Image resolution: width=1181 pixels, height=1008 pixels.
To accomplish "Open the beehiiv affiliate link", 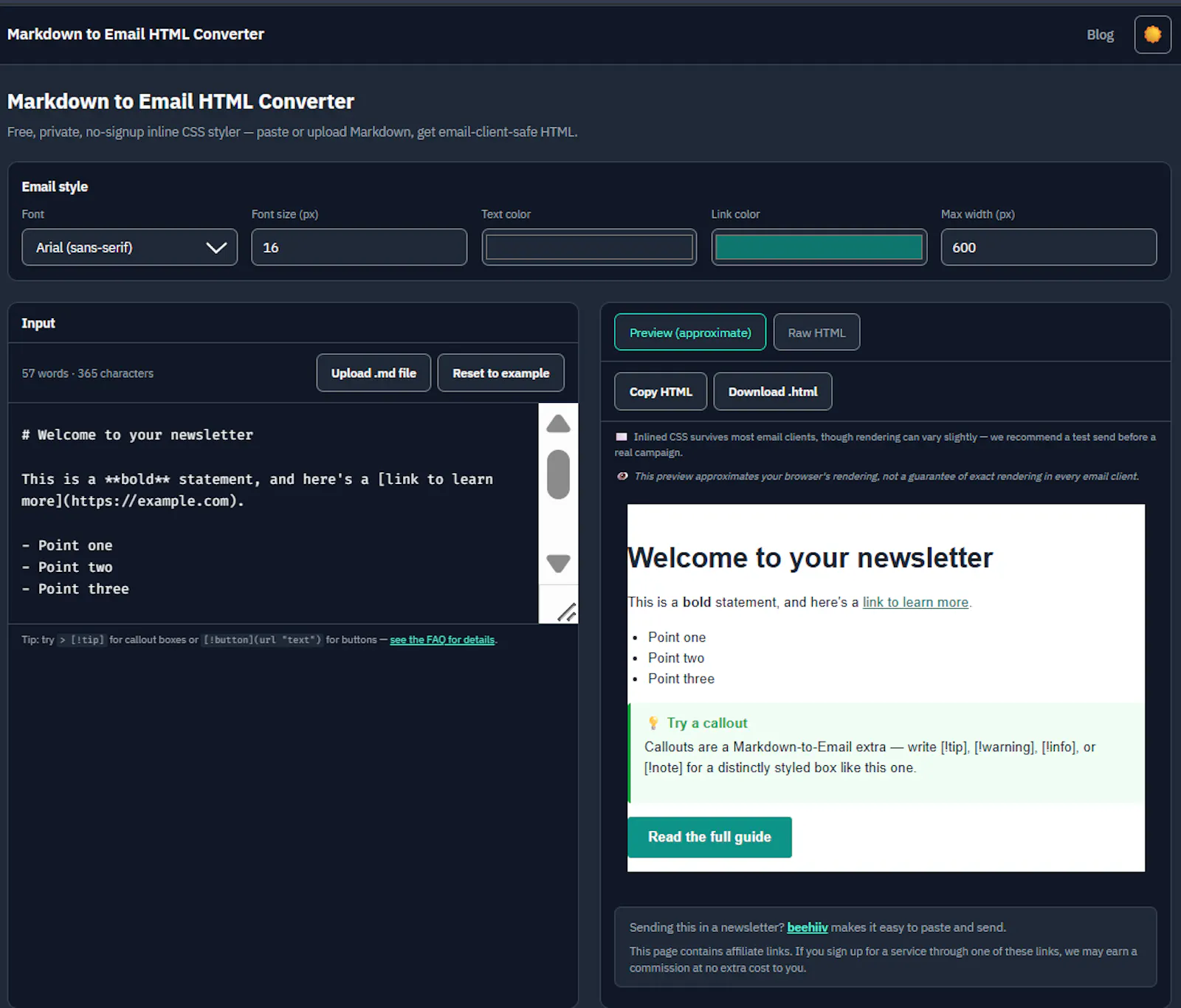I will tap(808, 928).
